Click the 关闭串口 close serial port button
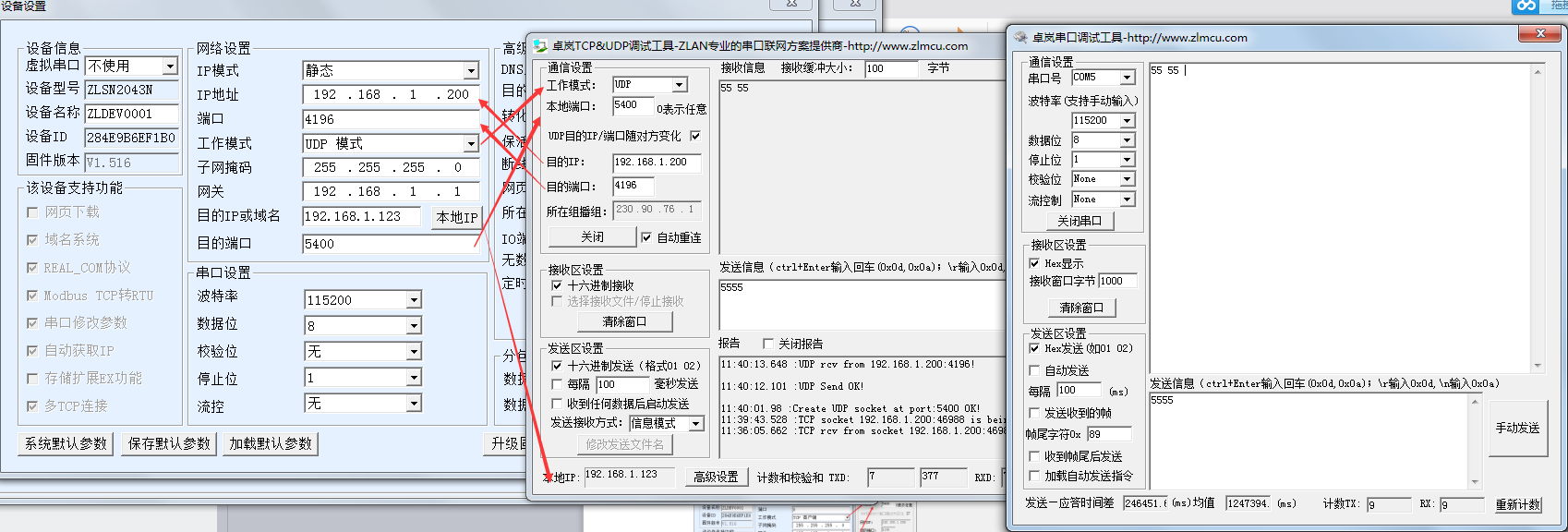The image size is (1568, 532). (1079, 221)
